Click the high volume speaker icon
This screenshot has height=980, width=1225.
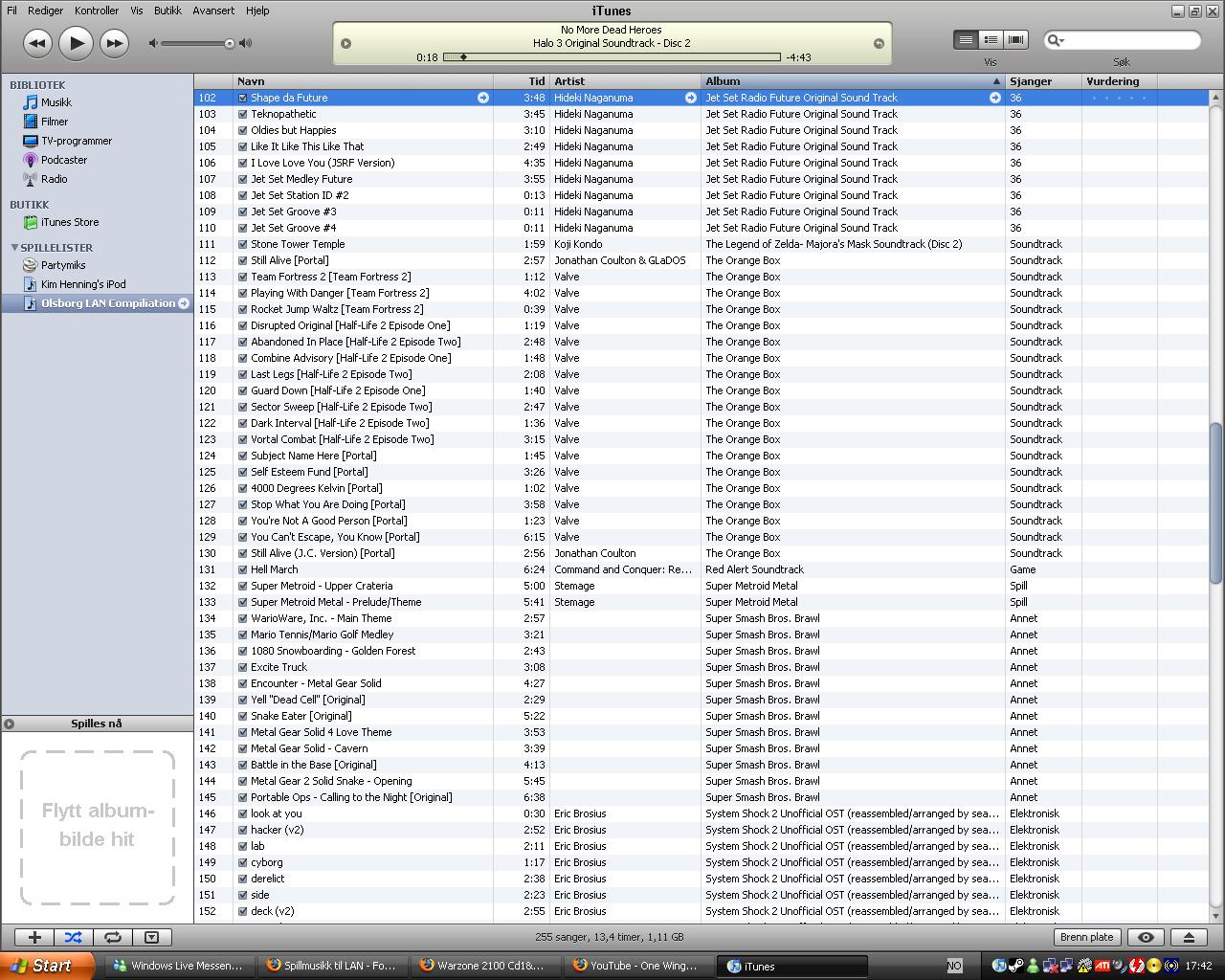click(x=246, y=43)
